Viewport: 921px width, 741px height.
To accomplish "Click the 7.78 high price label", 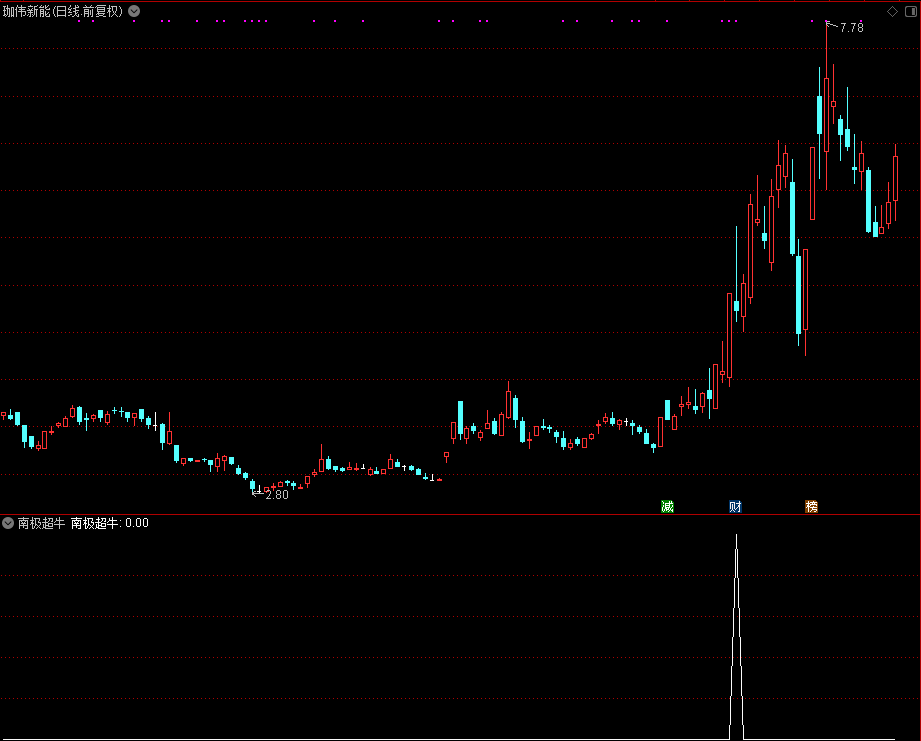I will [852, 28].
